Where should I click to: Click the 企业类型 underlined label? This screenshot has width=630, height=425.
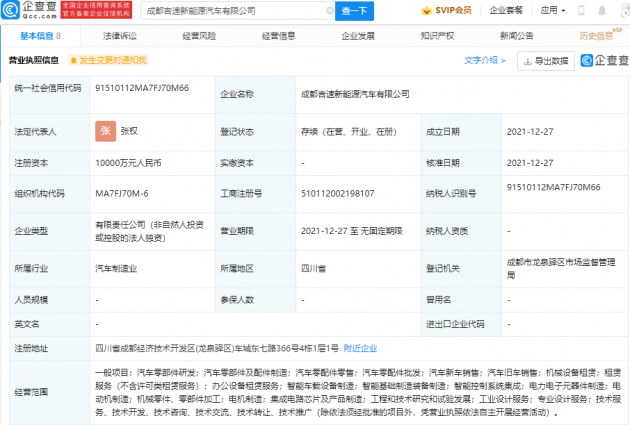[x=31, y=231]
